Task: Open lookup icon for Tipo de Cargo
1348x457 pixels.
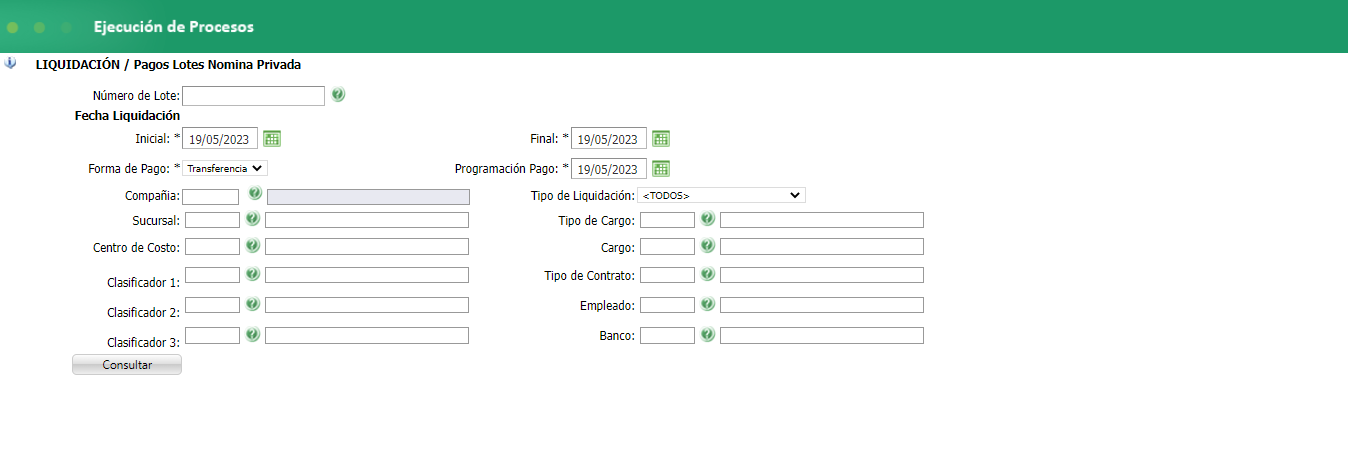Action: (x=708, y=218)
